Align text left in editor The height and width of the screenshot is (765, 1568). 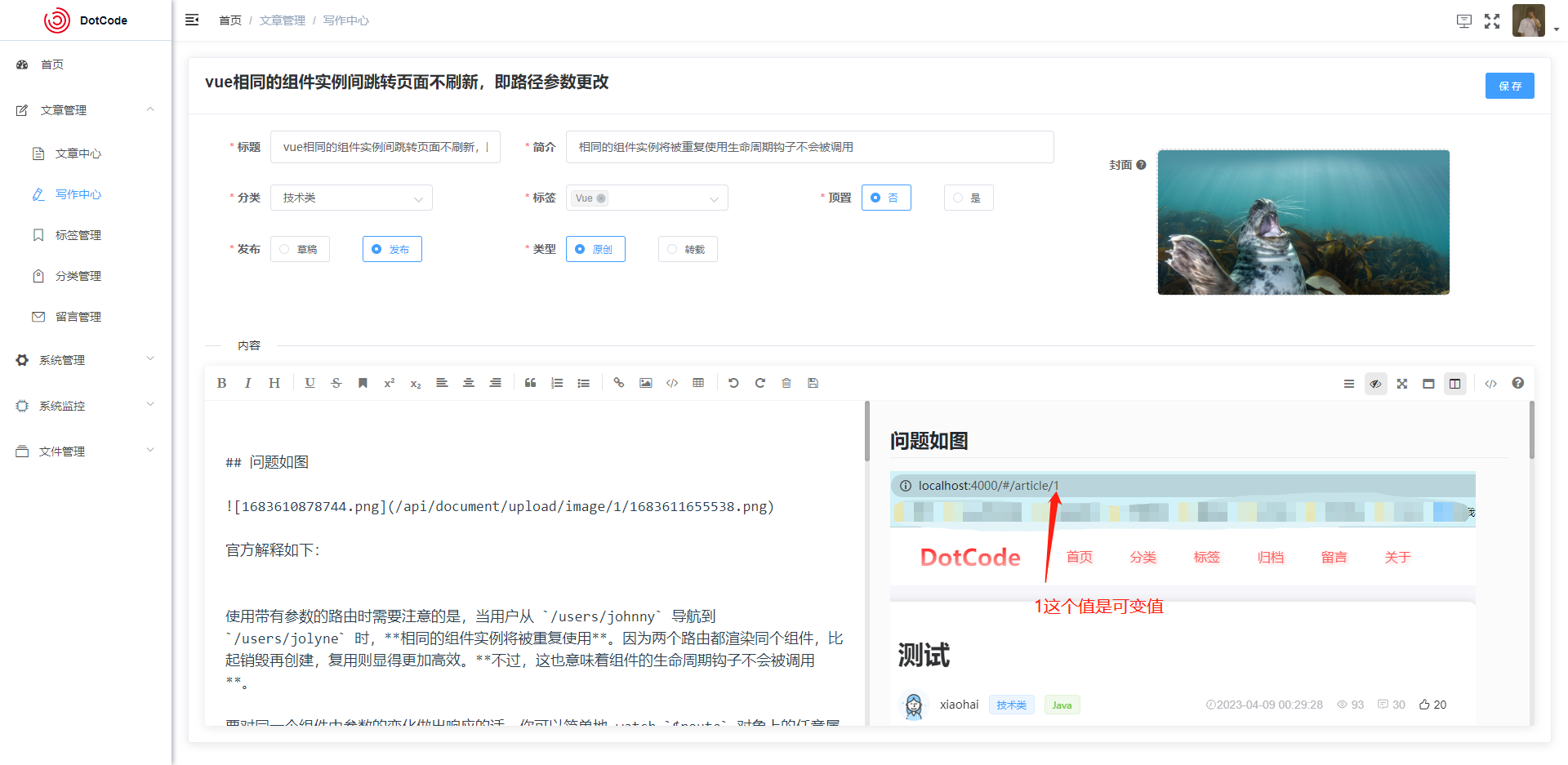(442, 383)
